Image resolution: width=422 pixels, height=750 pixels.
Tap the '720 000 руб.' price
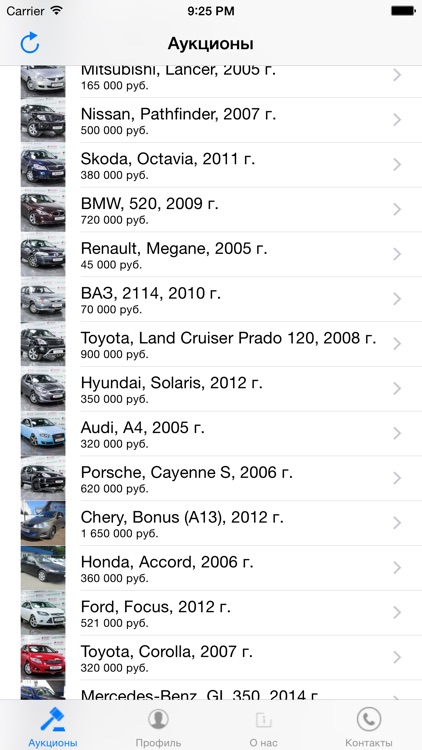click(x=115, y=220)
